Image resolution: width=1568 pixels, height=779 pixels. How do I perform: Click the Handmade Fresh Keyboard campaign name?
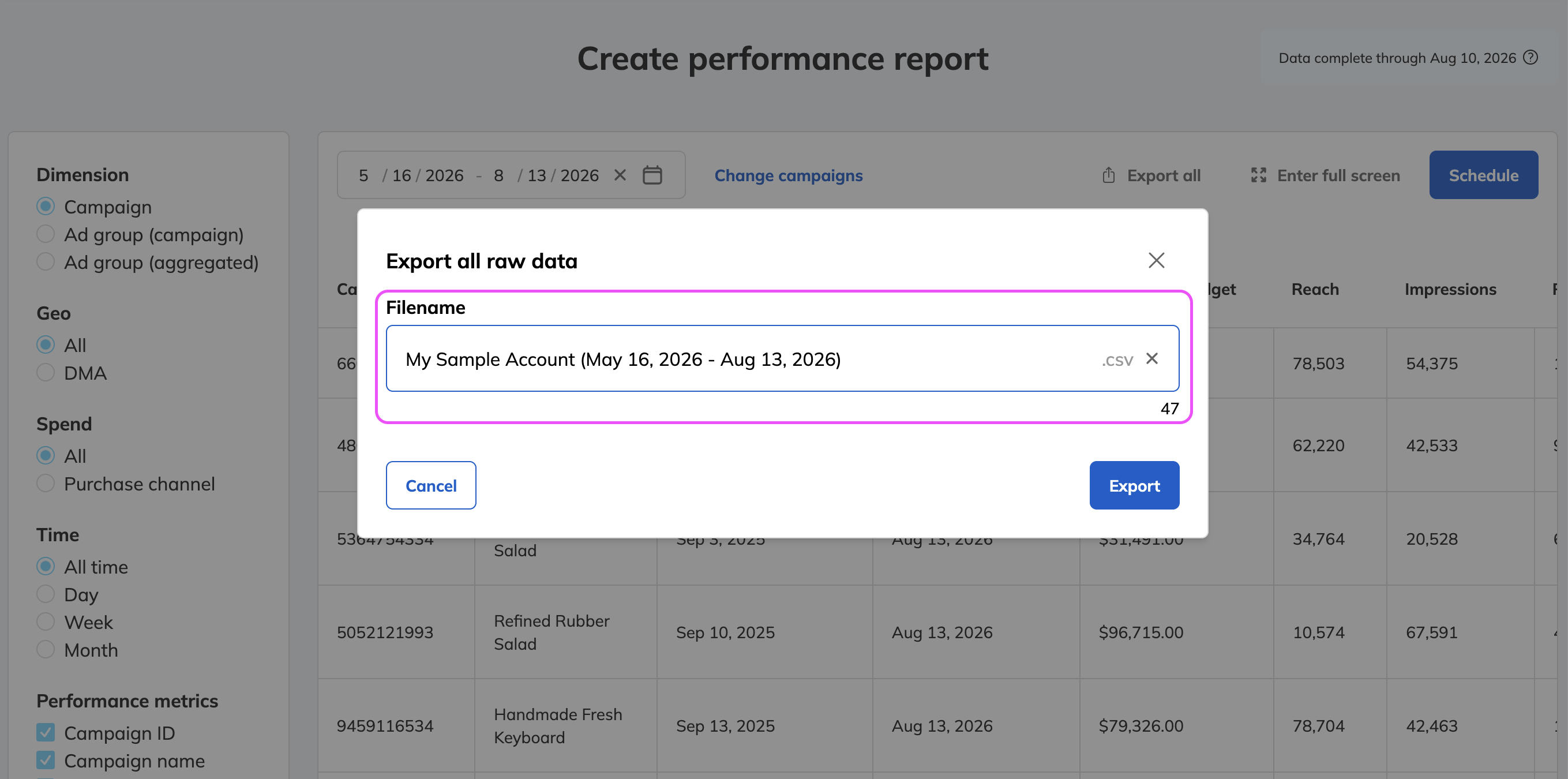tap(557, 726)
